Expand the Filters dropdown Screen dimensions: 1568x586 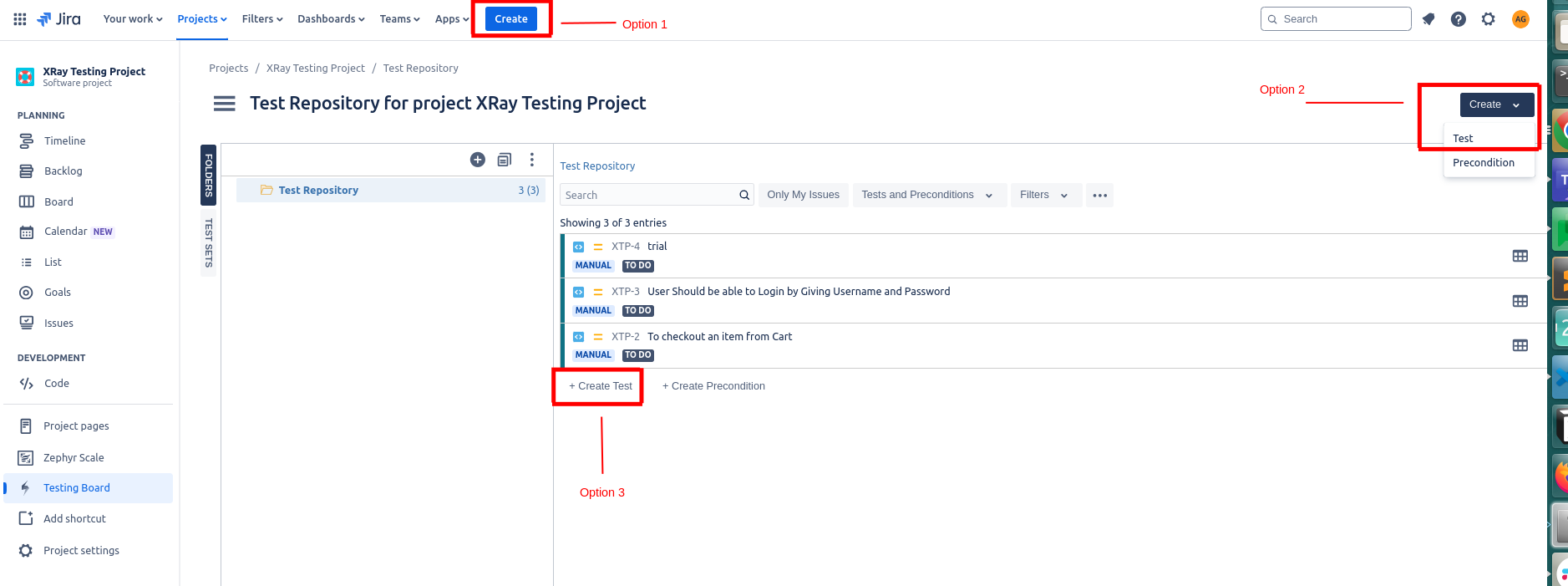coord(1044,195)
